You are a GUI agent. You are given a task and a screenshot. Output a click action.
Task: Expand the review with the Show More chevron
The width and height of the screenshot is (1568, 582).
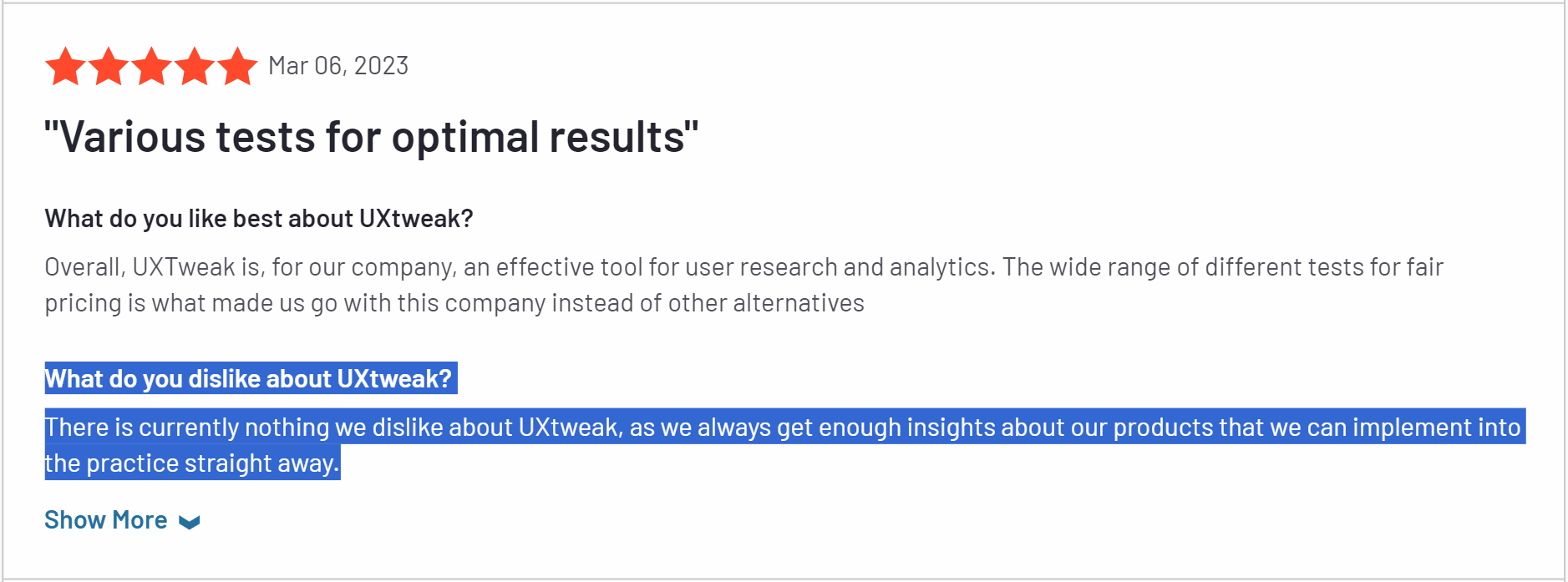point(190,522)
